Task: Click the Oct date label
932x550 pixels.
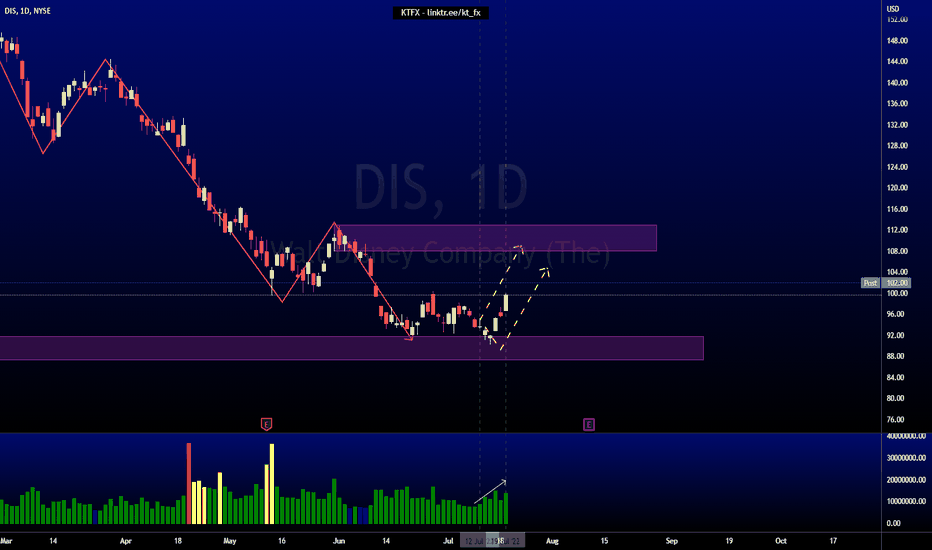Action: coord(781,541)
